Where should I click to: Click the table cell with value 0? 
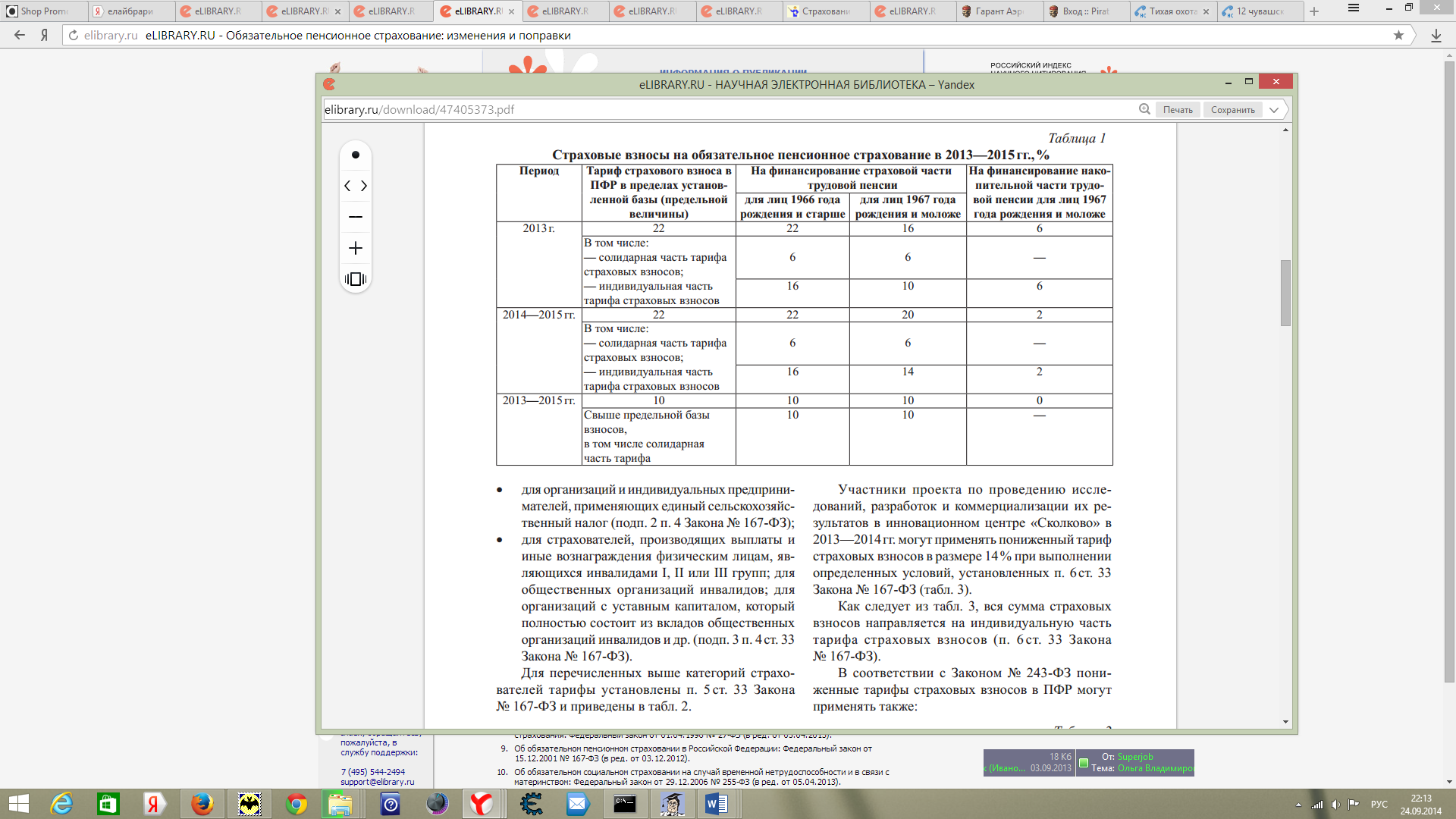tap(1039, 400)
